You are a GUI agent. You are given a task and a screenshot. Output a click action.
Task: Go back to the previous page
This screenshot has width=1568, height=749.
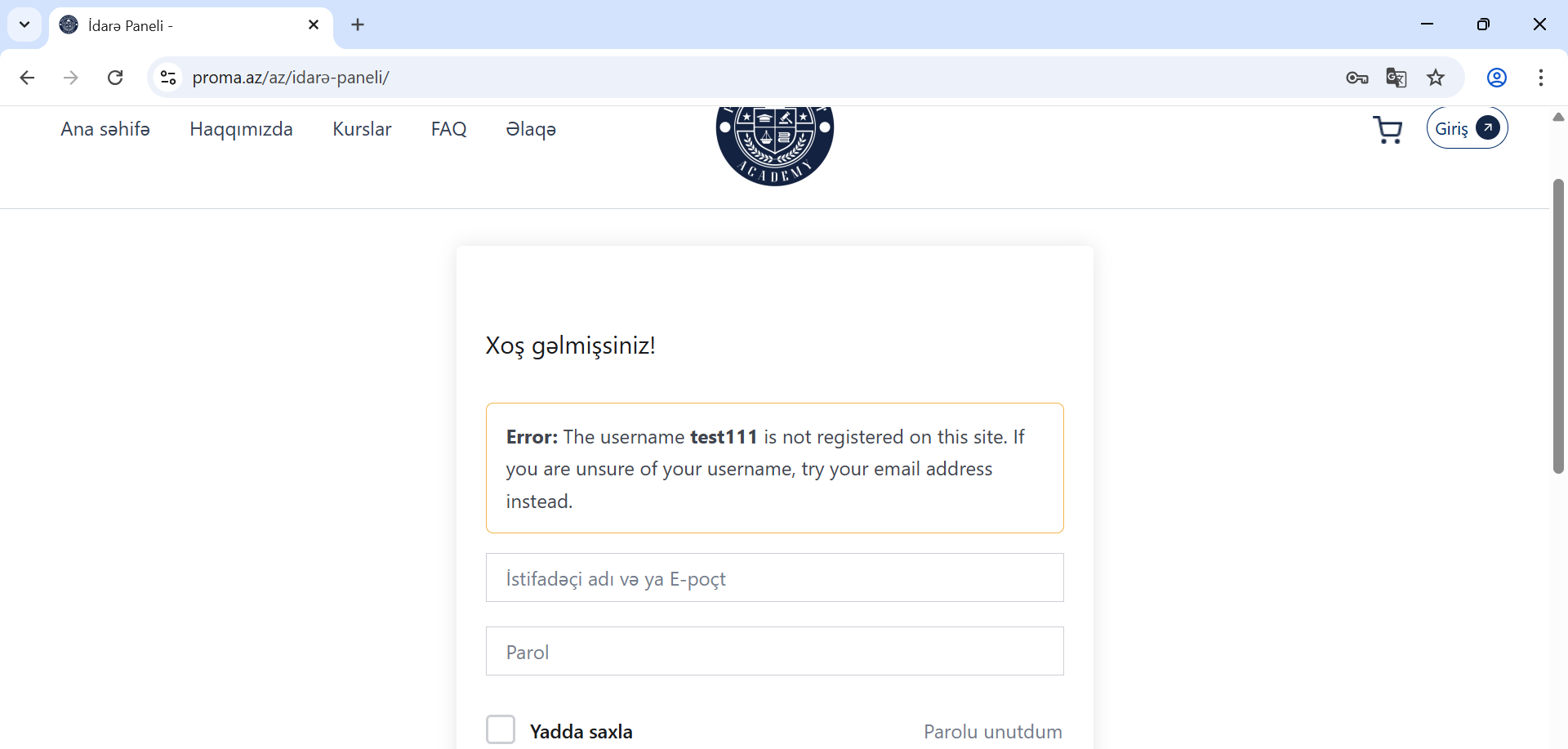[27, 78]
